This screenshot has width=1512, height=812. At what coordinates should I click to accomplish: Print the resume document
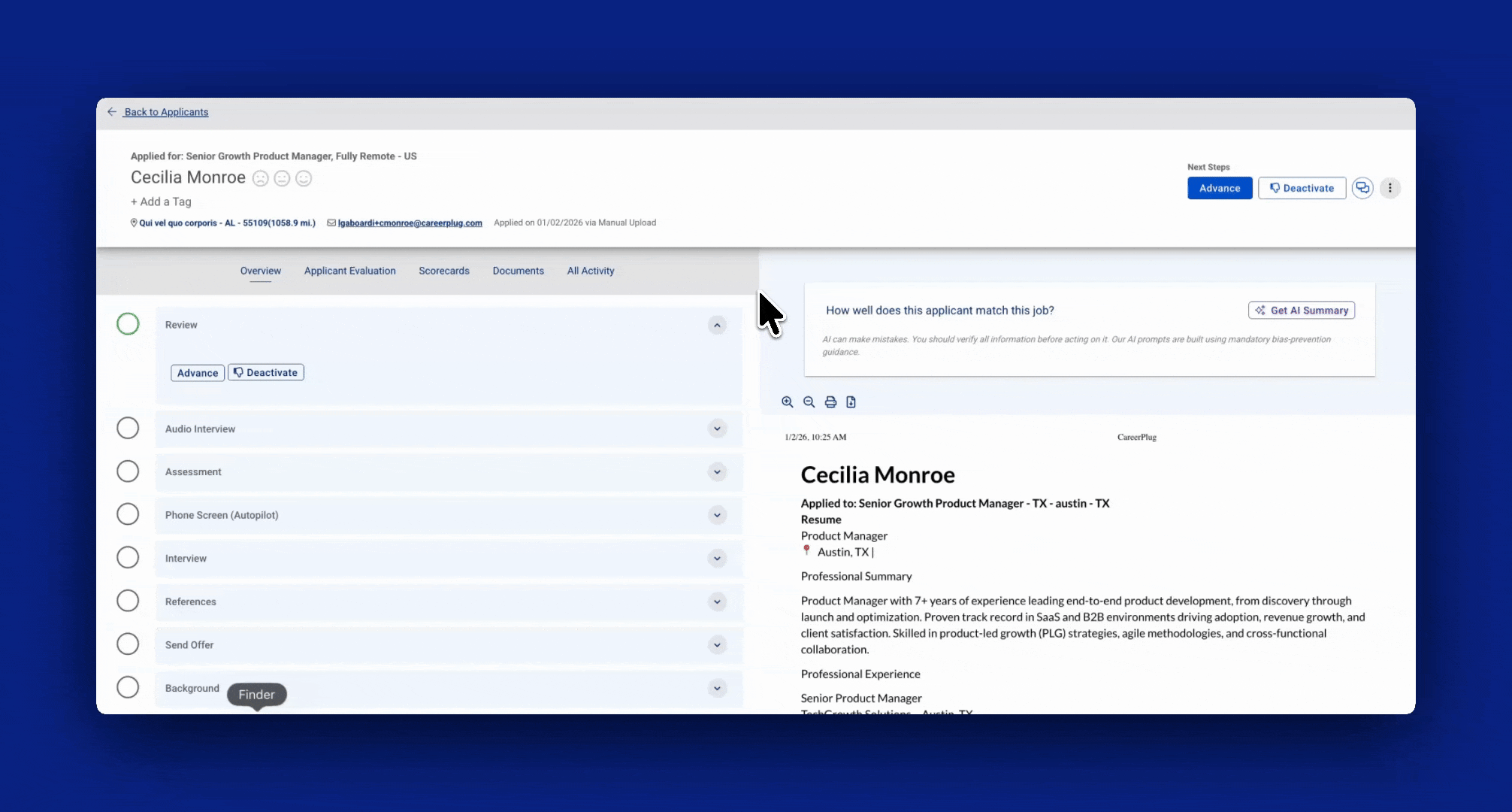[830, 402]
